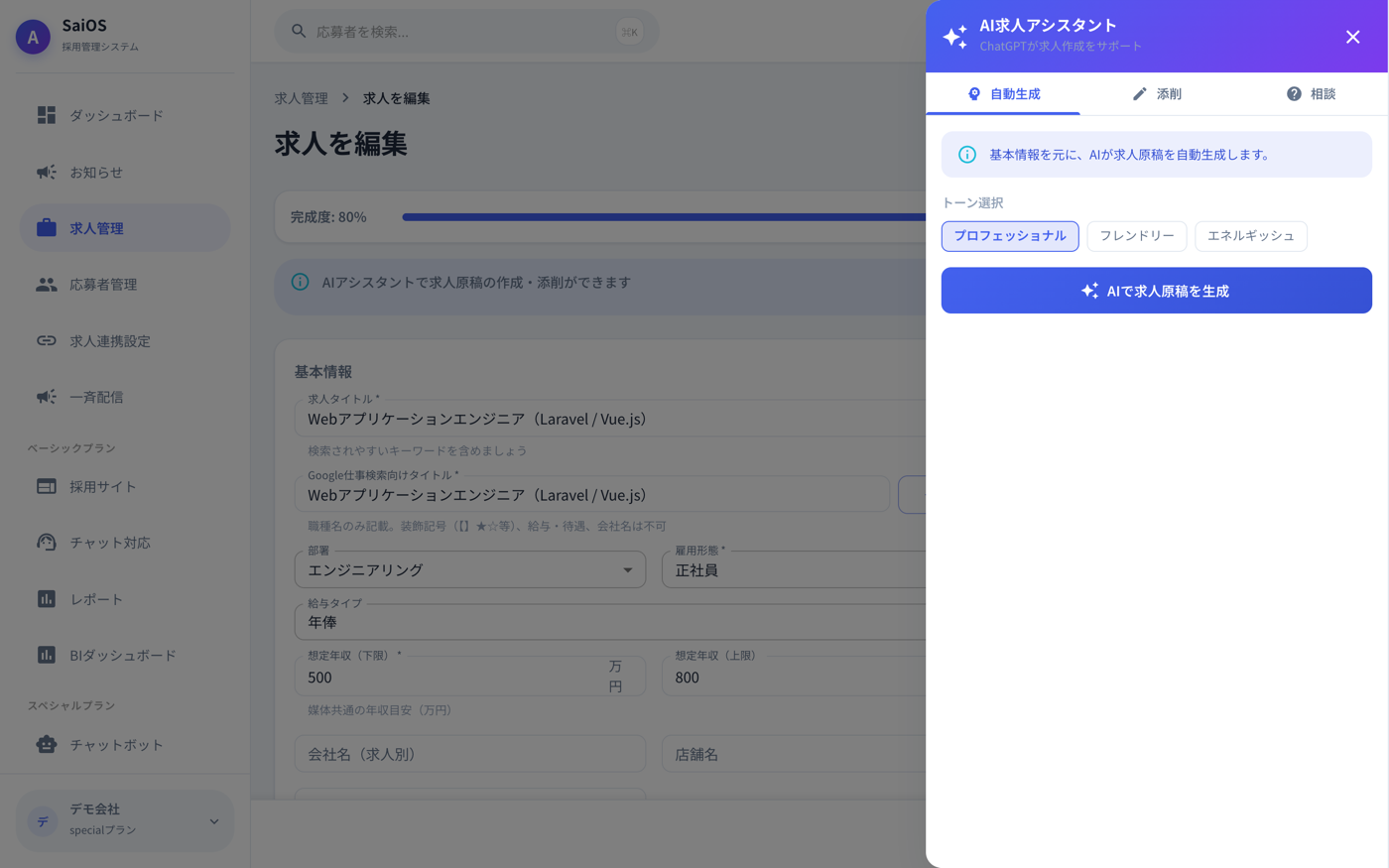This screenshot has height=868, width=1389.
Task: Click the 求人を編集 breadcrumb text
Action: [397, 98]
